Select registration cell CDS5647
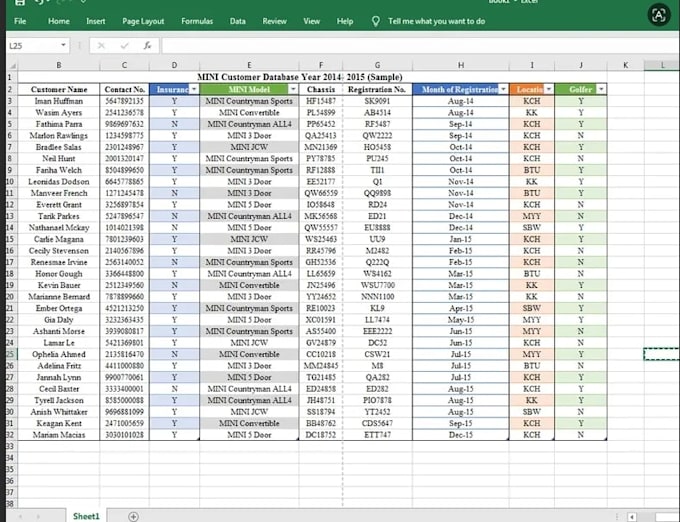Viewport: 680px width, 522px height. [377, 423]
